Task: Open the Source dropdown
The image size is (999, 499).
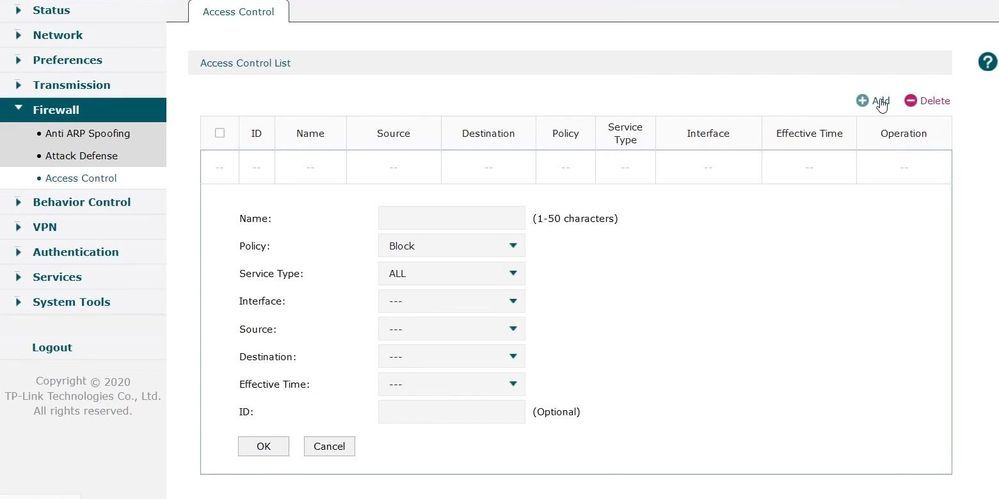Action: coord(451,329)
